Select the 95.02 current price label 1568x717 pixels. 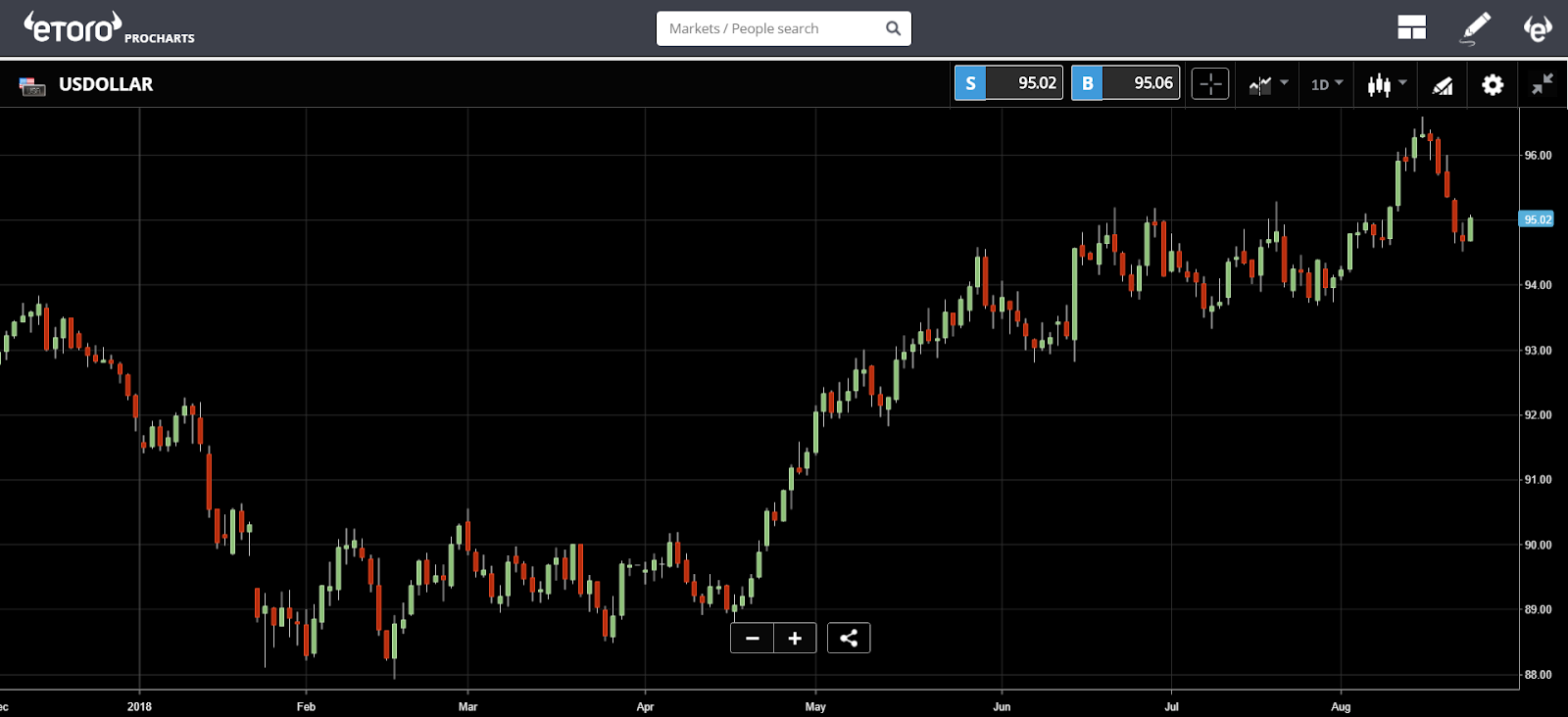click(x=1536, y=219)
